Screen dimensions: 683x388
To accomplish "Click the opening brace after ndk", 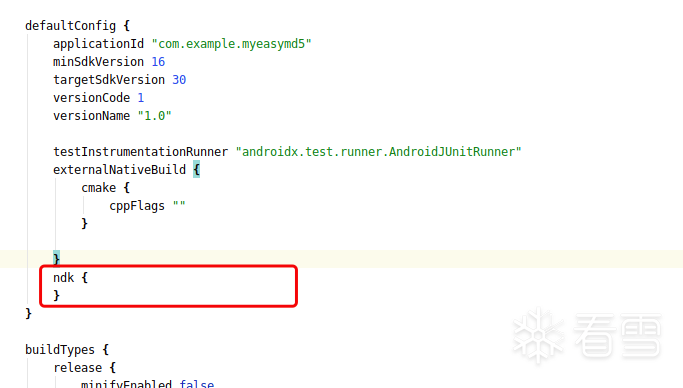I will tap(85, 278).
